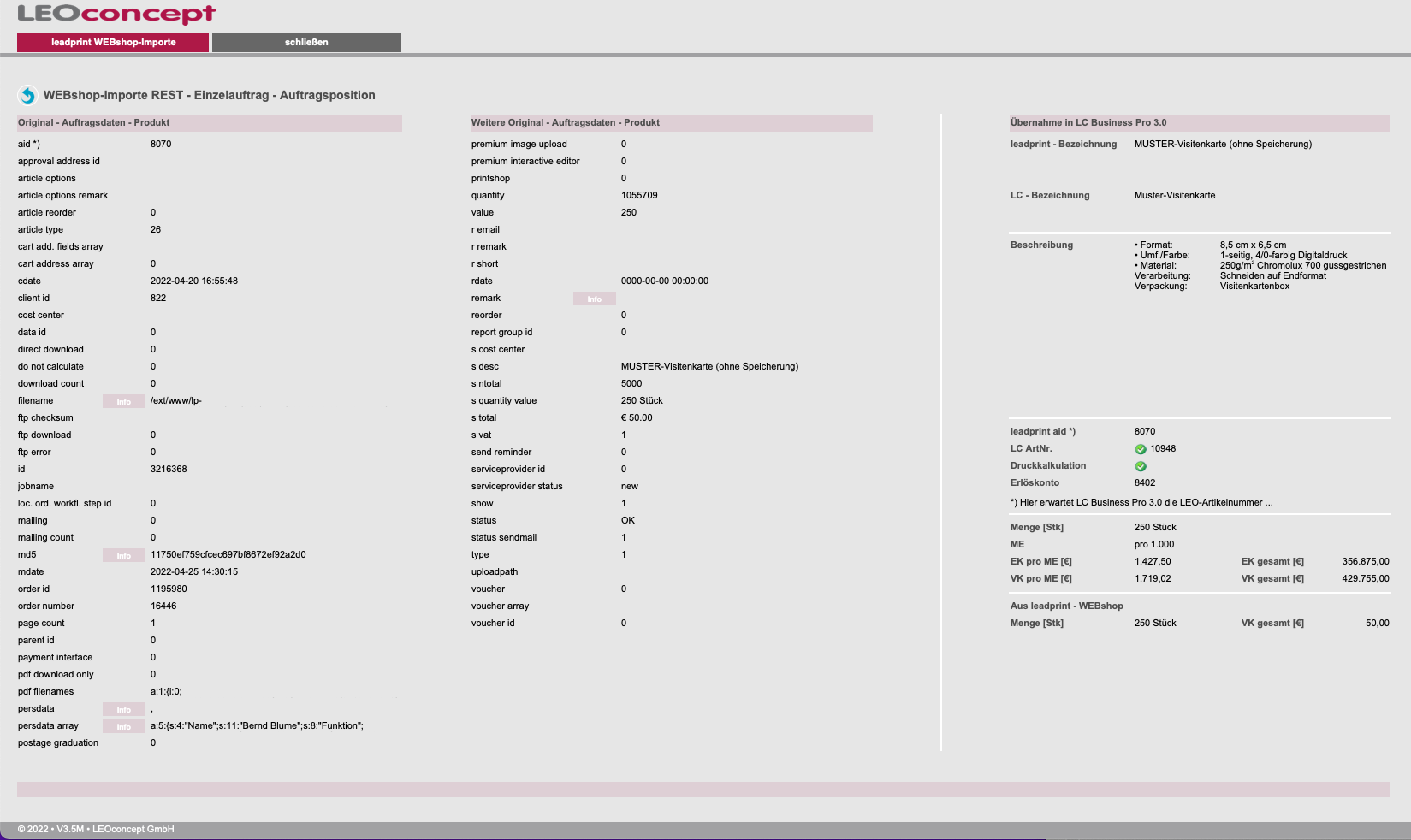1411x840 pixels.
Task: Click id value 3216368
Action: coord(169,469)
